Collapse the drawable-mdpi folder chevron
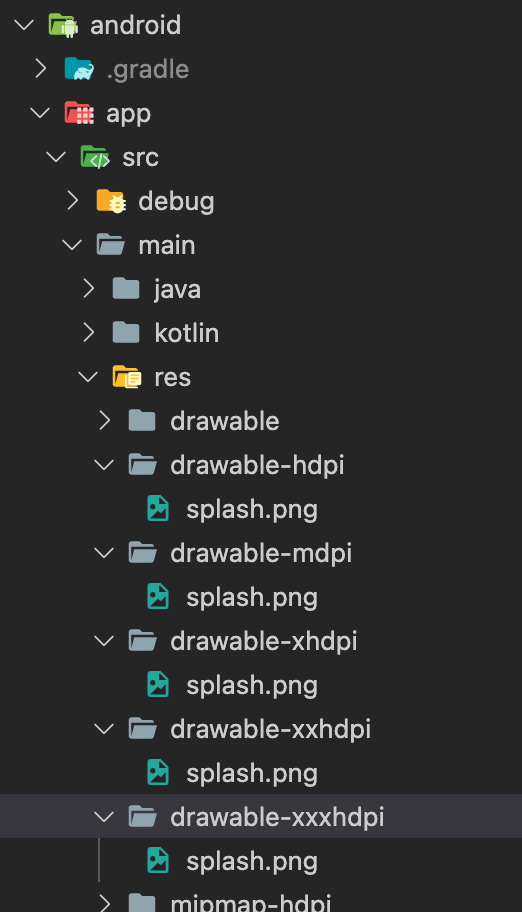Screen dimensions: 522x912 point(104,553)
